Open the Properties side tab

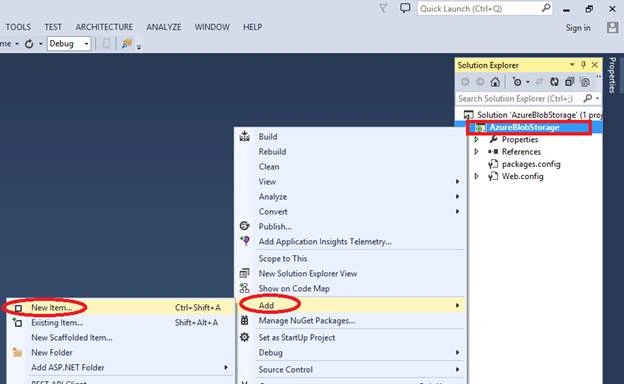(612, 75)
